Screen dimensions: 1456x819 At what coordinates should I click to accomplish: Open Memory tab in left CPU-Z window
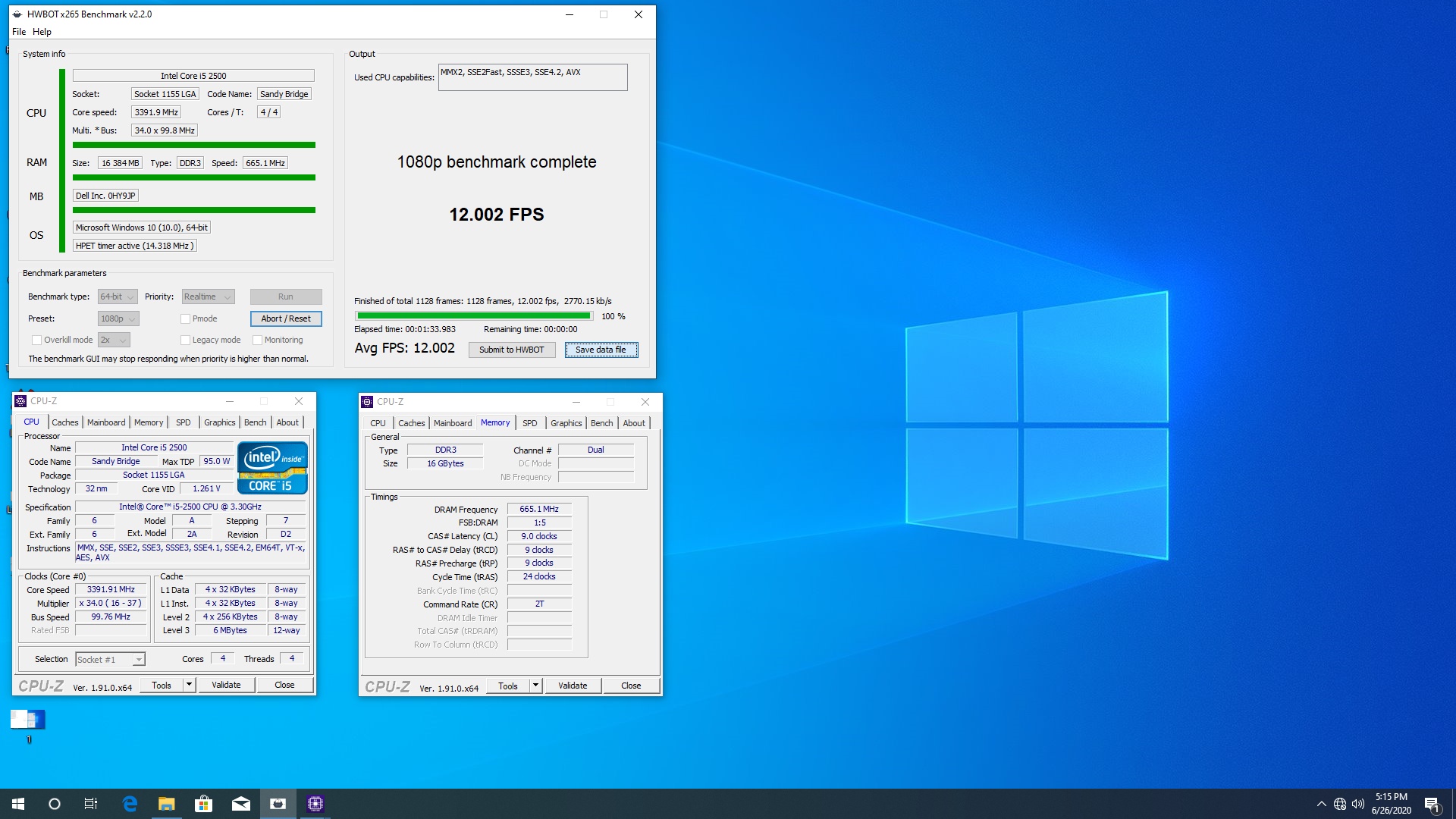point(149,422)
